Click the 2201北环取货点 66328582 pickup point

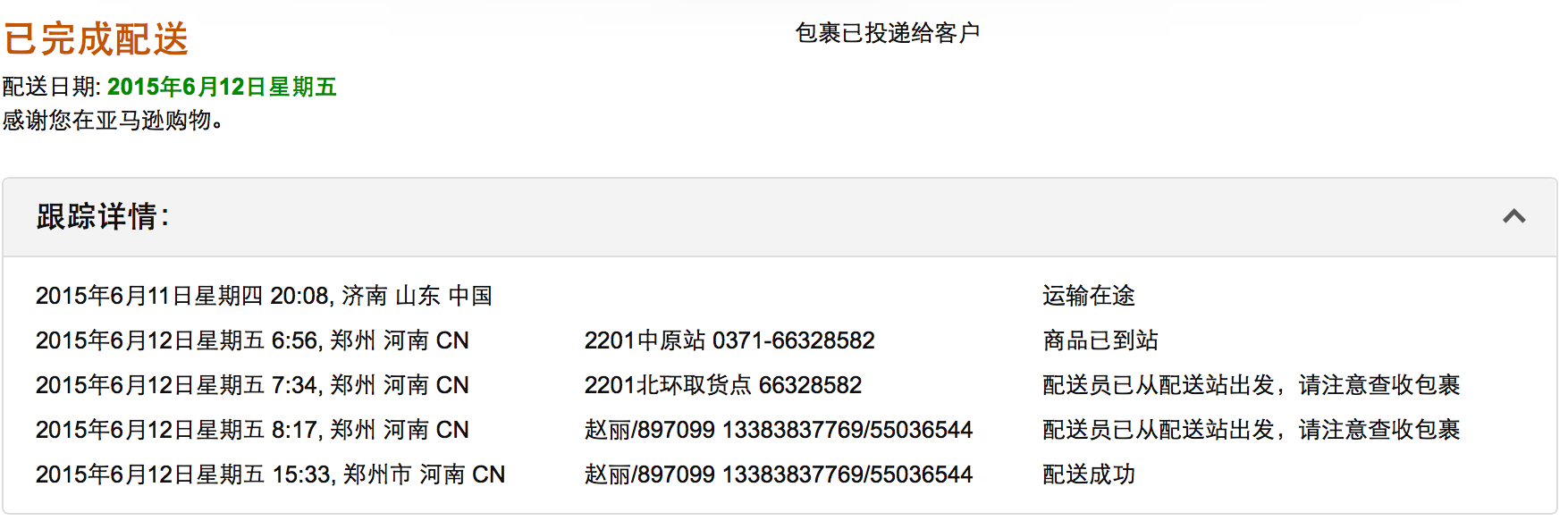(723, 385)
